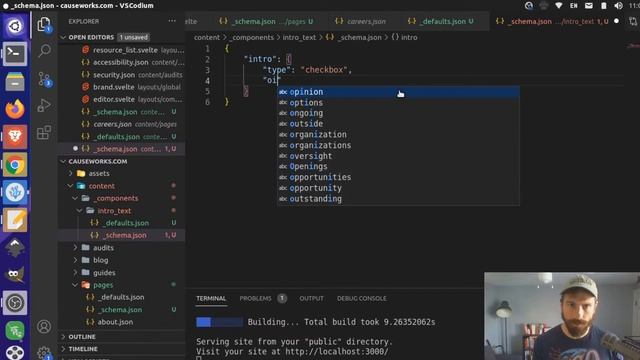
Task: Click the intro_text breadcrumb segment
Action: (x=299, y=37)
